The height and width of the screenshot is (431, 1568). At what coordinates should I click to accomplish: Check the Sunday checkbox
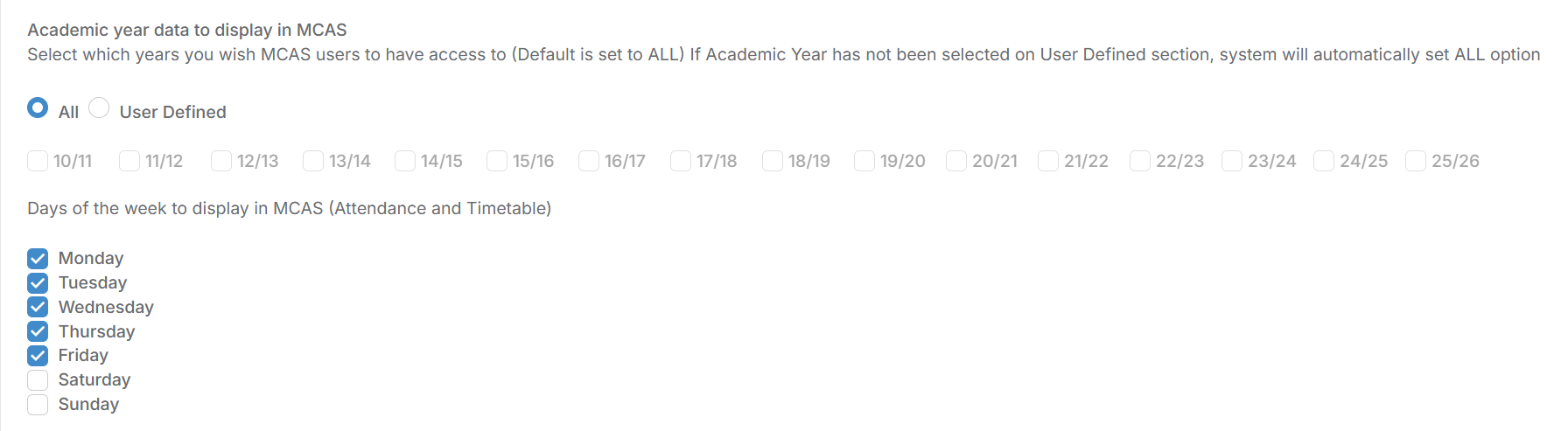[38, 405]
